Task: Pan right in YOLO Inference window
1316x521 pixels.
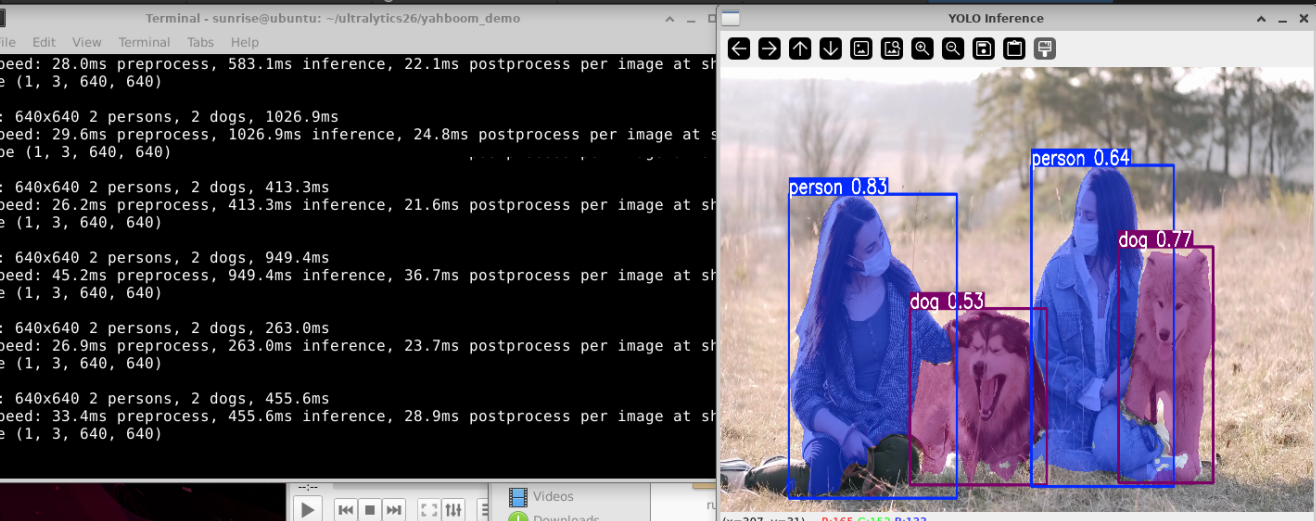Action: click(x=769, y=48)
